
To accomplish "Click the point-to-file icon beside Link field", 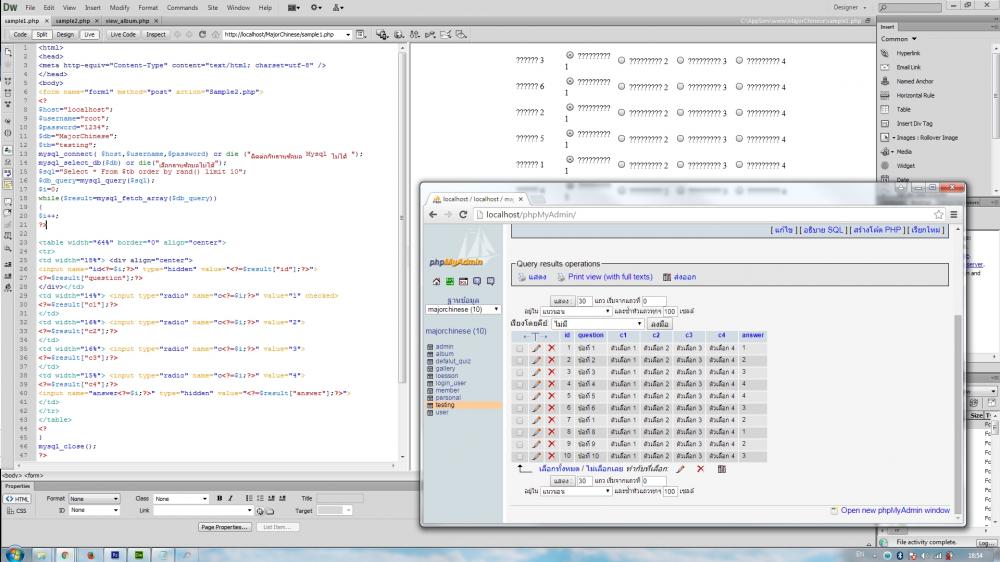I will coord(260,511).
